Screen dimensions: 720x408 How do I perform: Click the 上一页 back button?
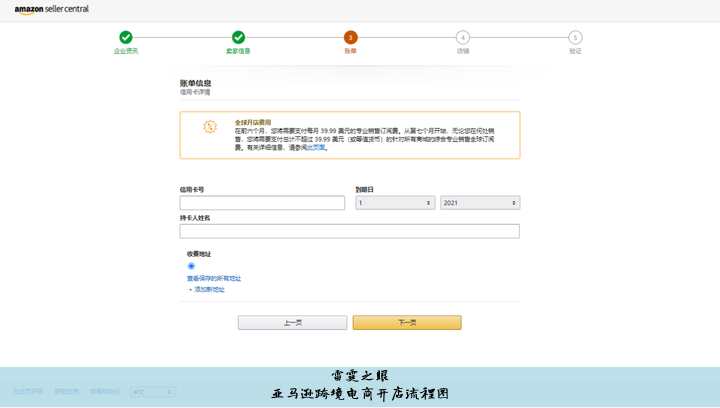[292, 323]
